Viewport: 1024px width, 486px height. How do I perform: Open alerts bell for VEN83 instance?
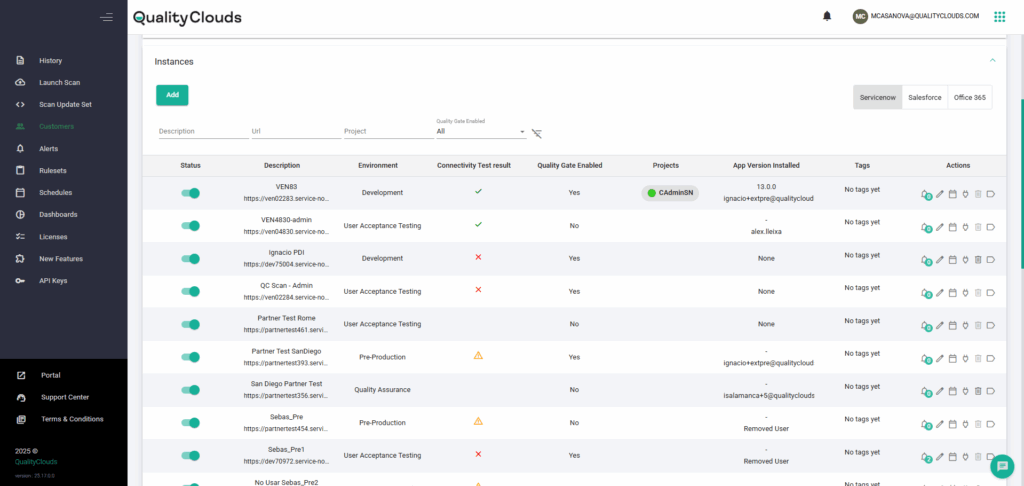(x=924, y=194)
